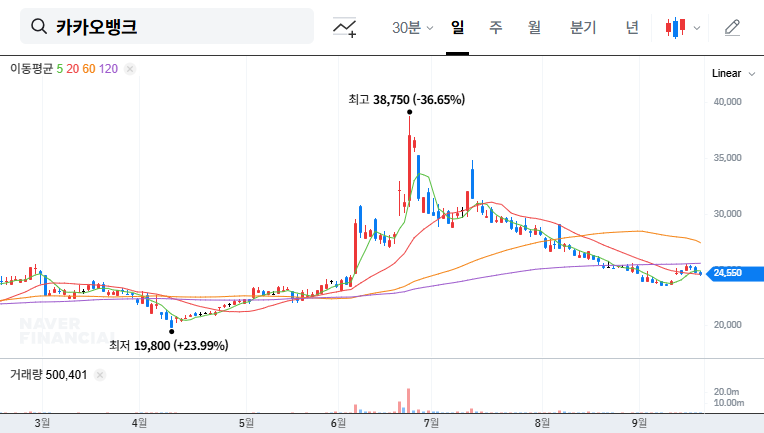The width and height of the screenshot is (764, 433).
Task: Click the tallest red volume bar
Action: click(x=409, y=401)
